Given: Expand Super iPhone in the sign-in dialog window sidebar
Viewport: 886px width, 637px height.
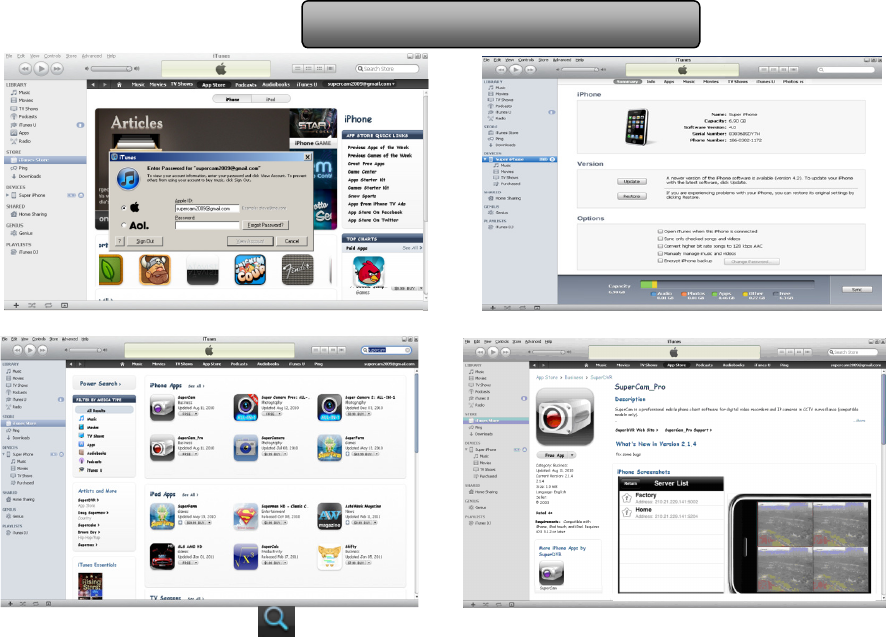Looking at the screenshot, I should 7,195.
